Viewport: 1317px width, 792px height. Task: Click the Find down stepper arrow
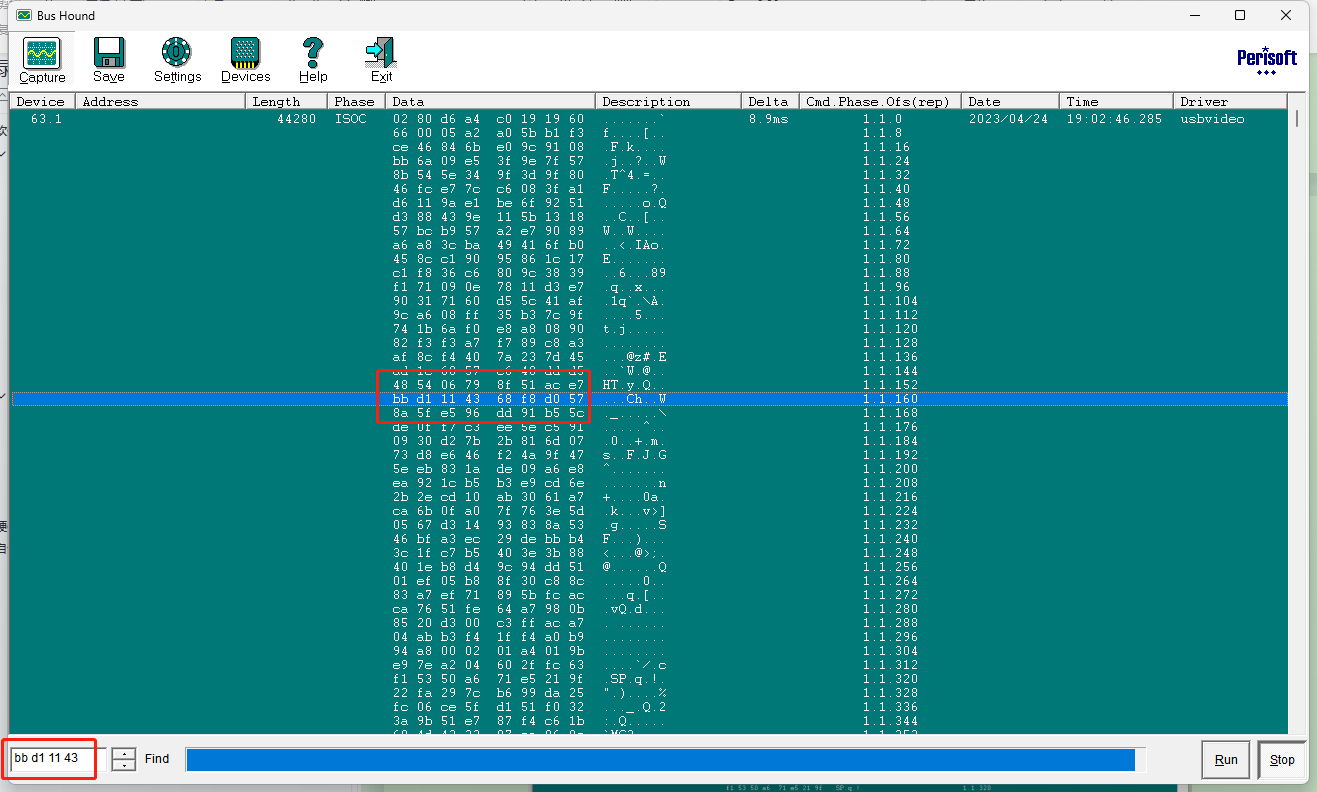pos(123,765)
